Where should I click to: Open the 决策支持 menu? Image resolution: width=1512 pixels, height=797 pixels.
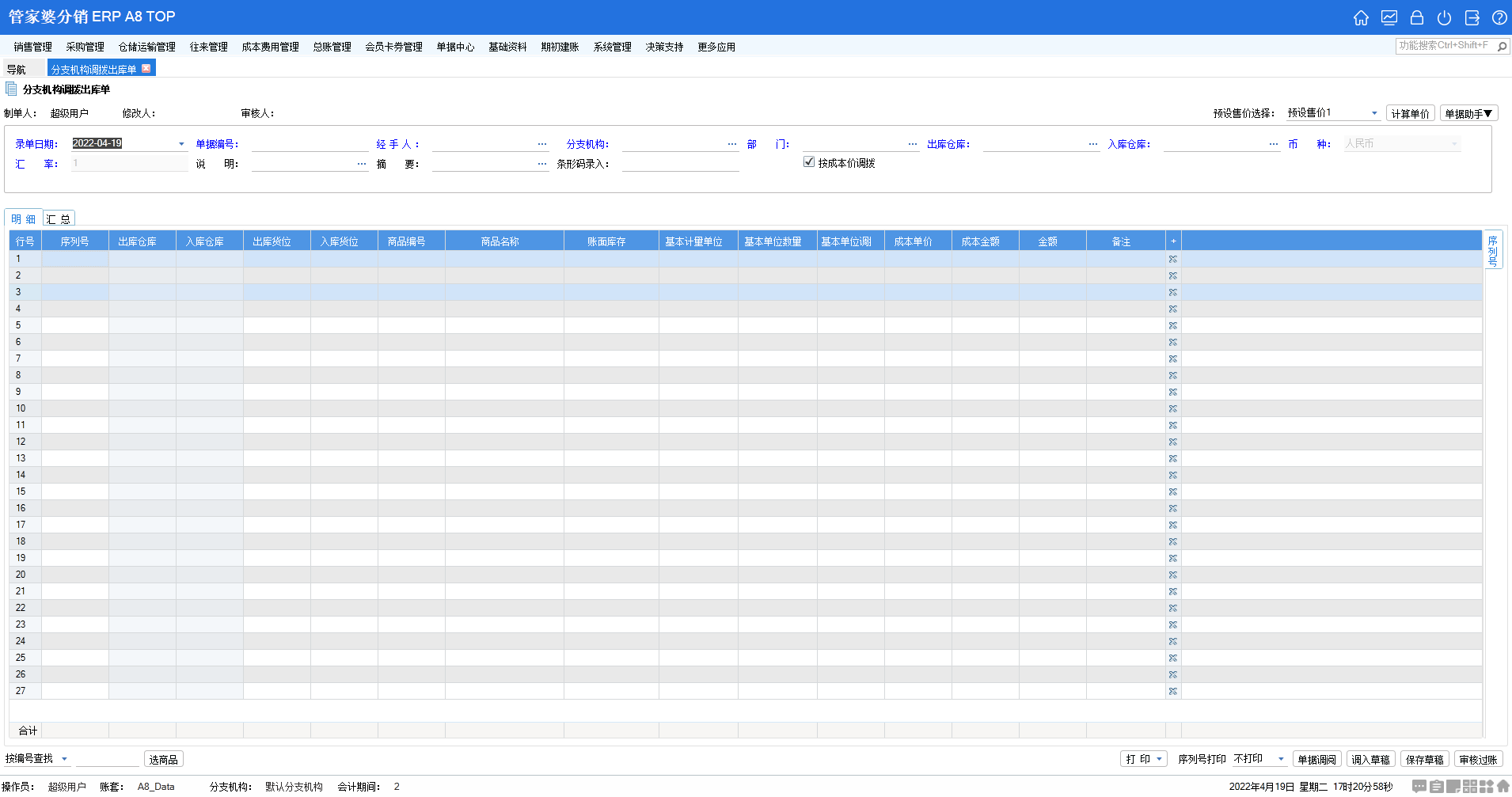coord(664,47)
